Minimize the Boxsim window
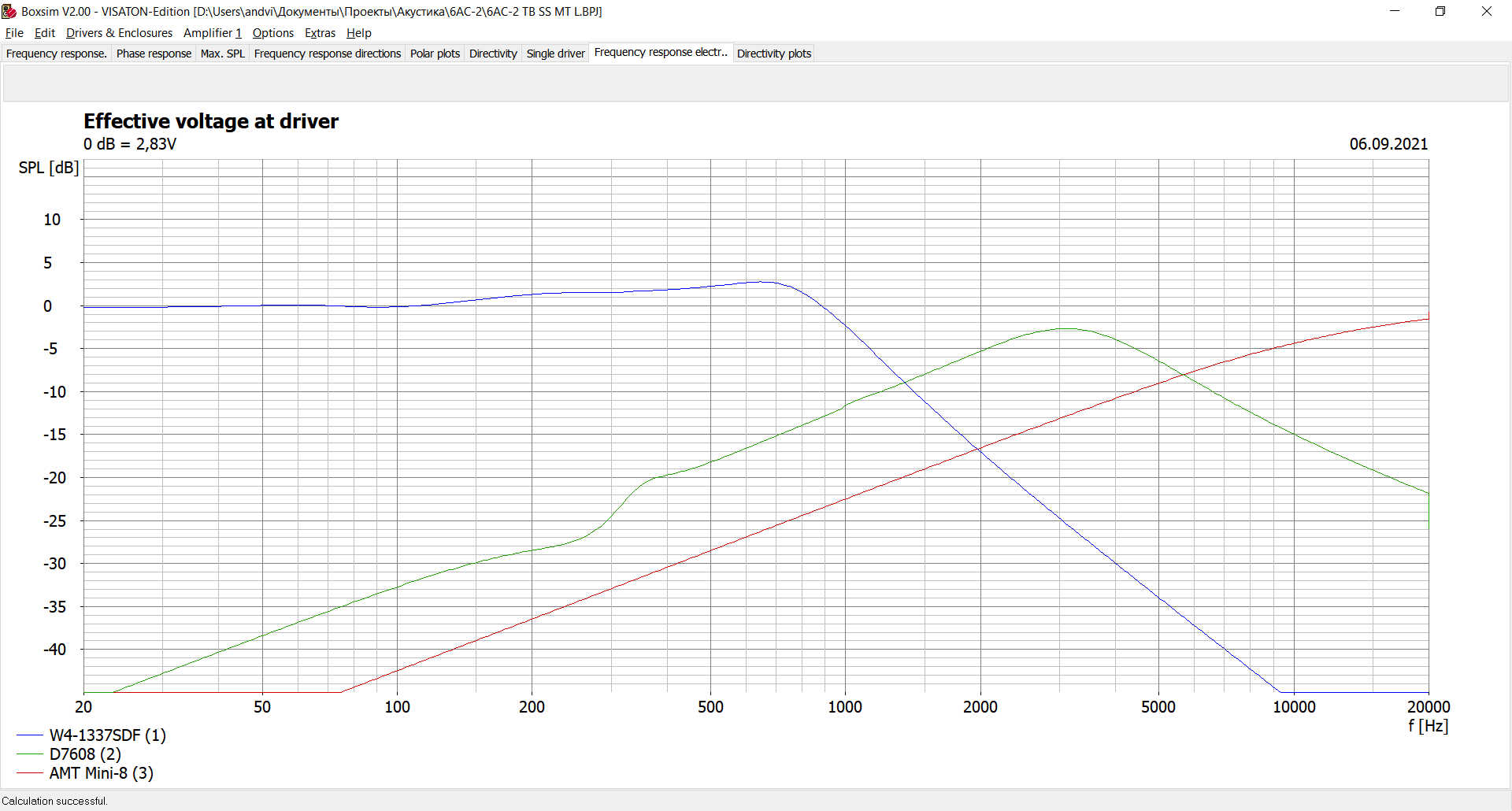 pos(1395,11)
